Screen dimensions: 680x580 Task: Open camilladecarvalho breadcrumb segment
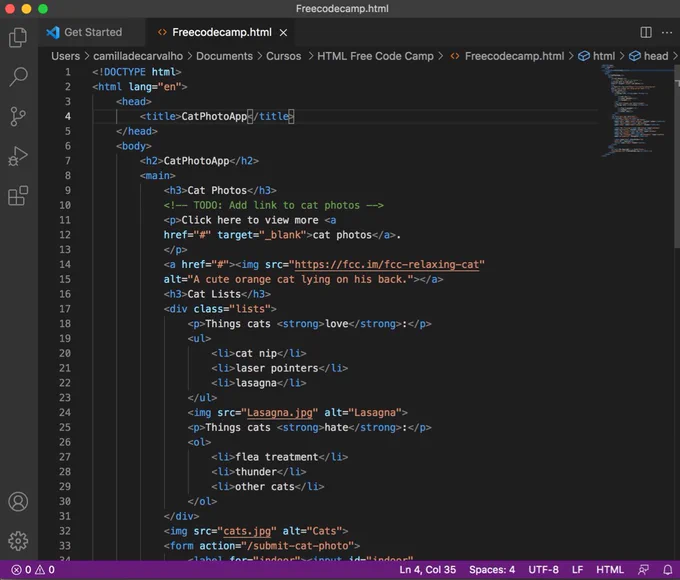pyautogui.click(x=138, y=56)
